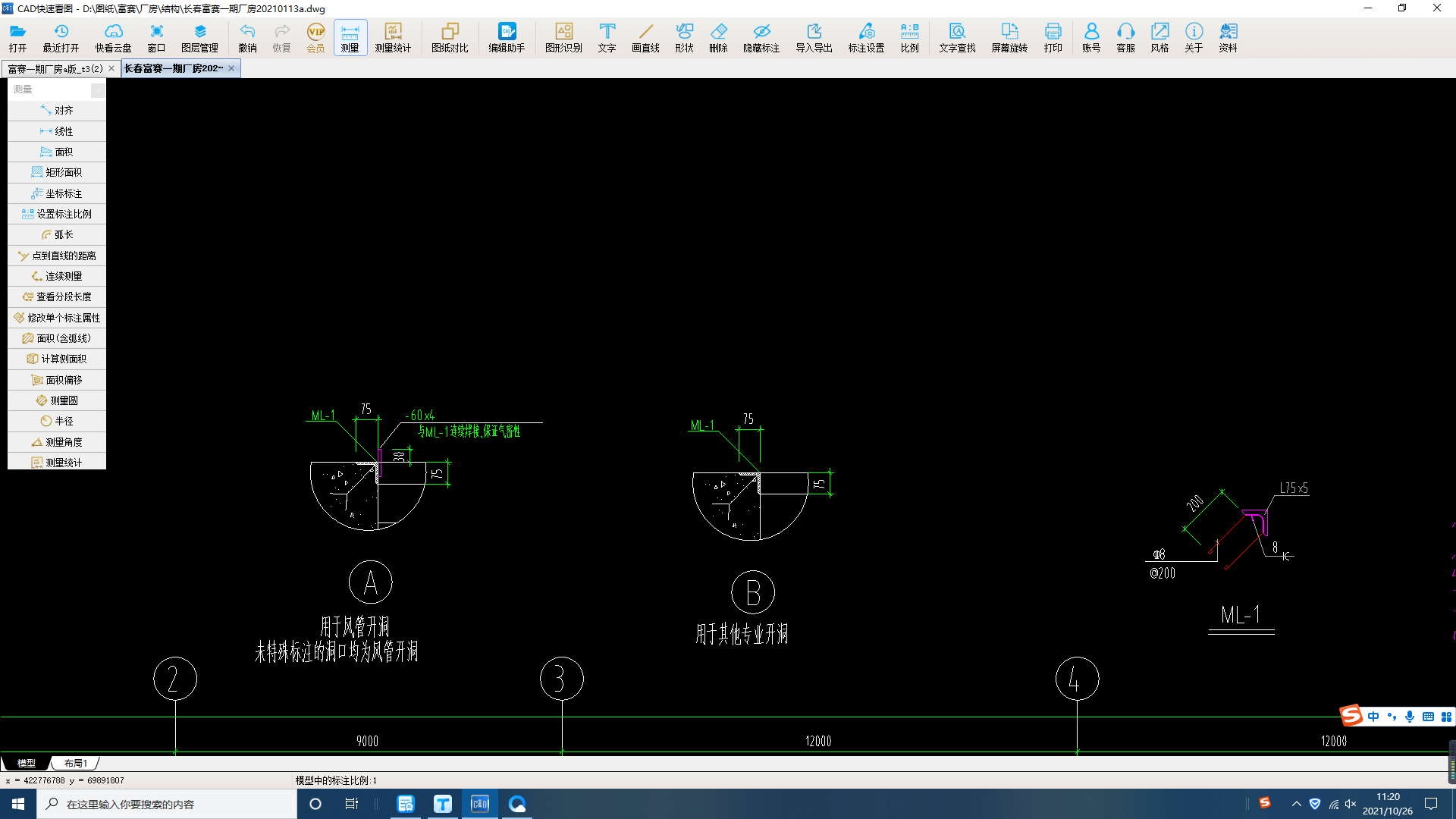Image resolution: width=1456 pixels, height=819 pixels.
Task: Open the 最近打开 recent files icon
Action: pyautogui.click(x=61, y=38)
